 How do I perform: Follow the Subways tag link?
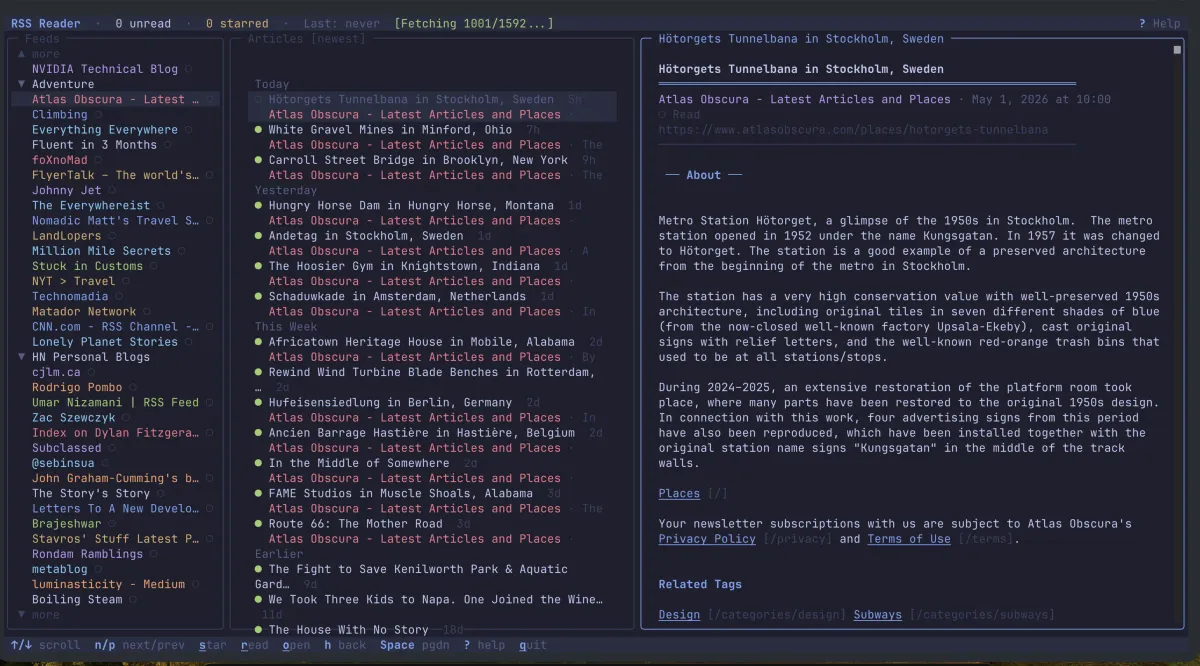(x=877, y=615)
